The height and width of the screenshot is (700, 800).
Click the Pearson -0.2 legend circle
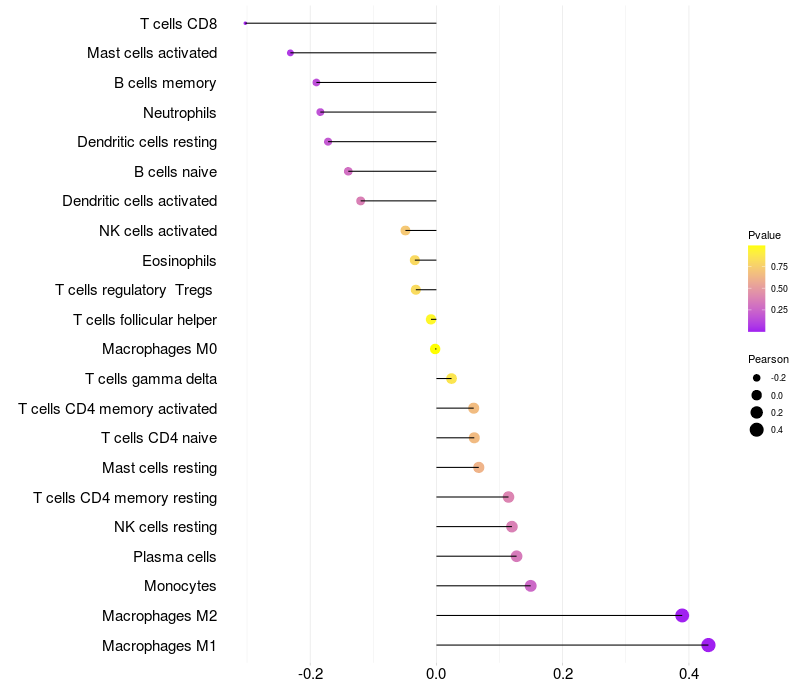(757, 378)
